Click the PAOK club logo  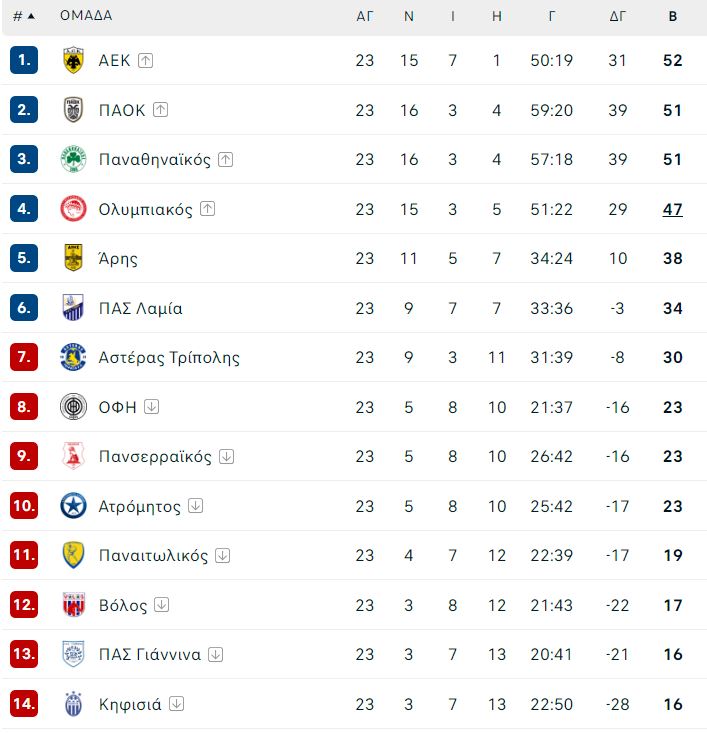73,110
